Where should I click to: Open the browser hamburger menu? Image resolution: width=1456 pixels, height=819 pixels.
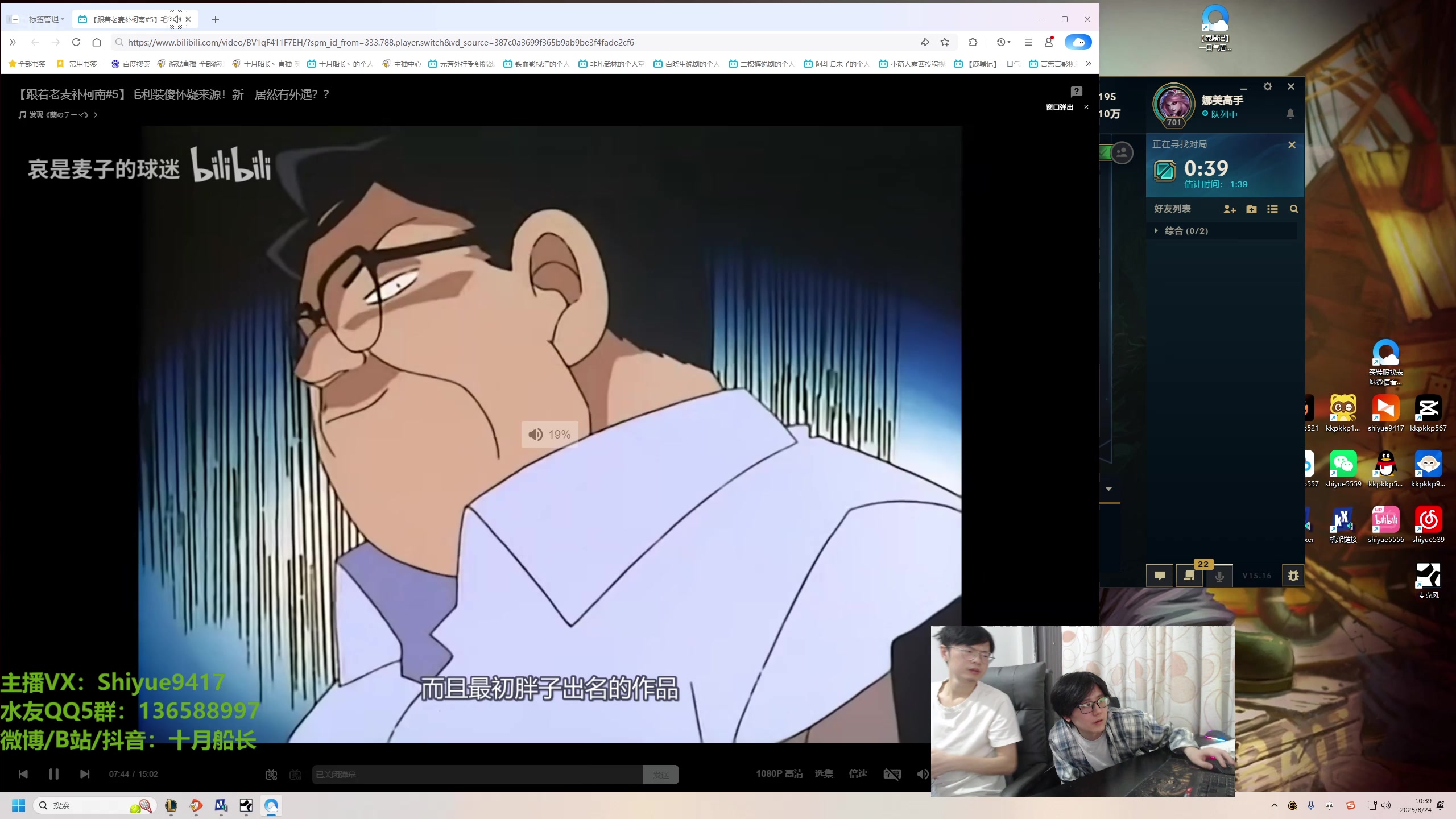click(x=1028, y=42)
